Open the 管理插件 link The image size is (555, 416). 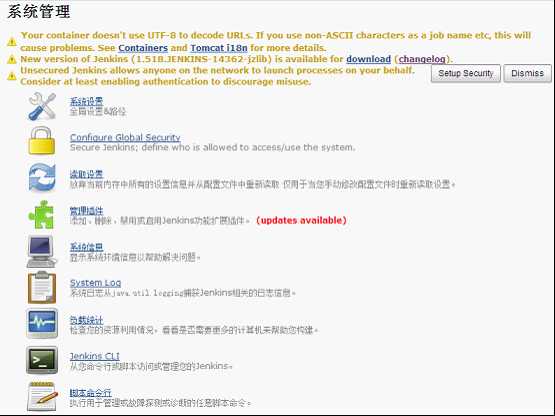tap(86, 211)
